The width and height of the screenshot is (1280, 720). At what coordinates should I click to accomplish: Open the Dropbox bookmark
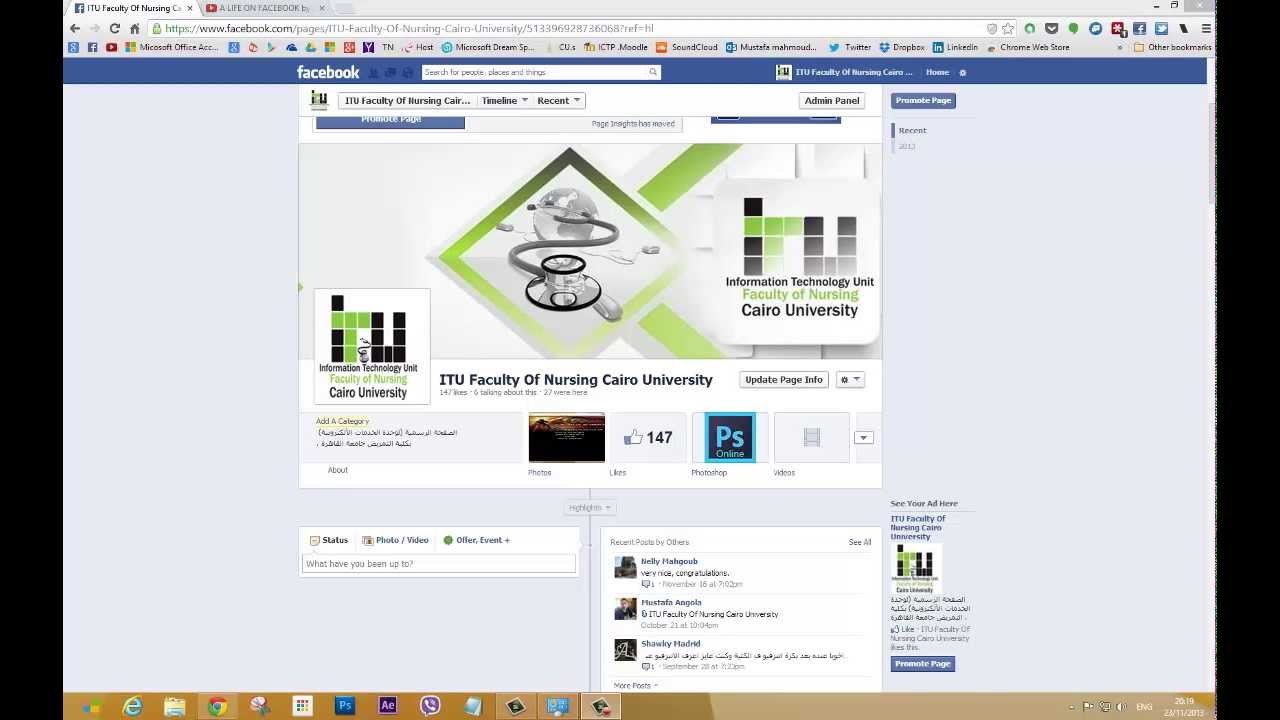point(902,47)
